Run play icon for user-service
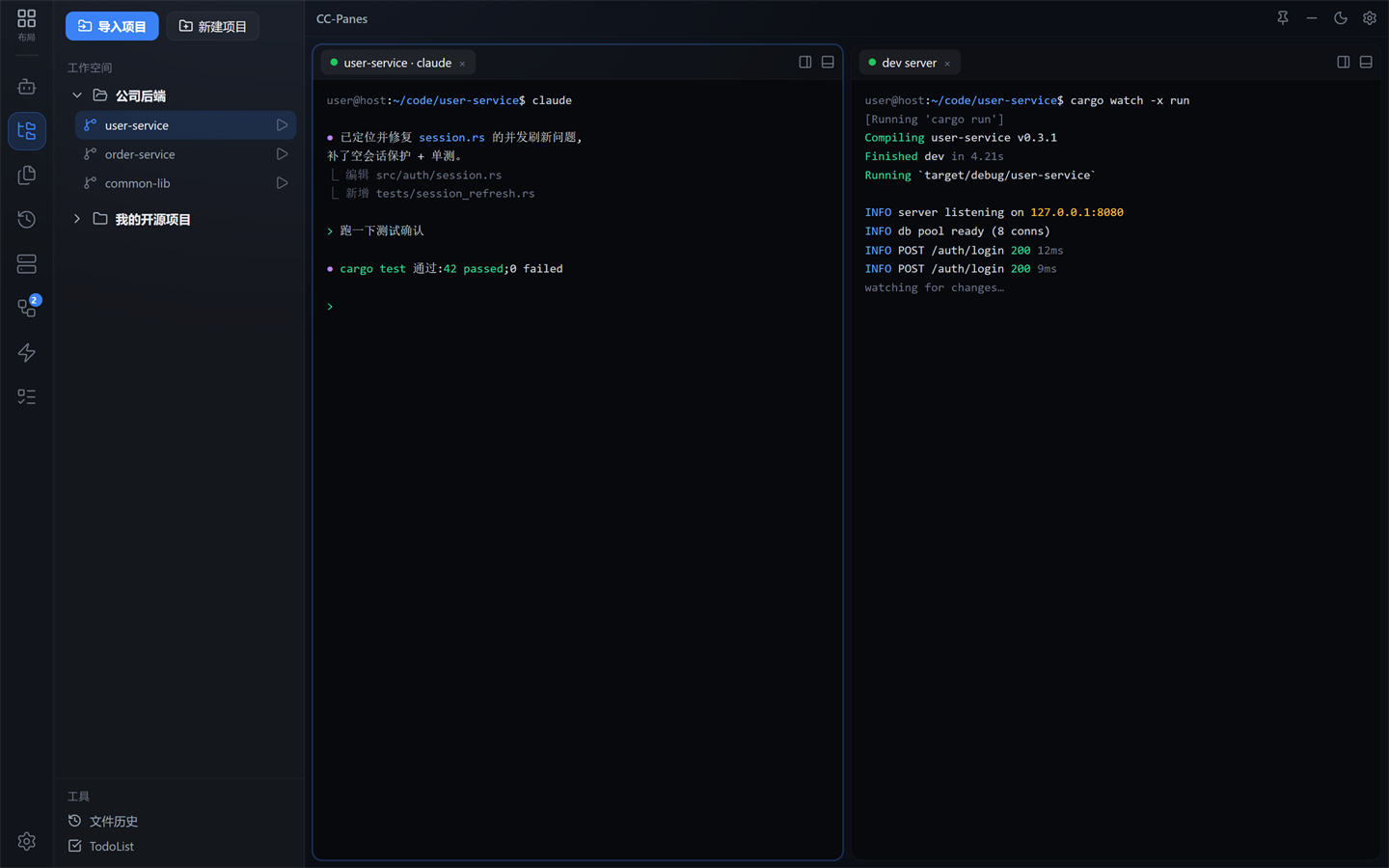The image size is (1389, 868). click(282, 125)
